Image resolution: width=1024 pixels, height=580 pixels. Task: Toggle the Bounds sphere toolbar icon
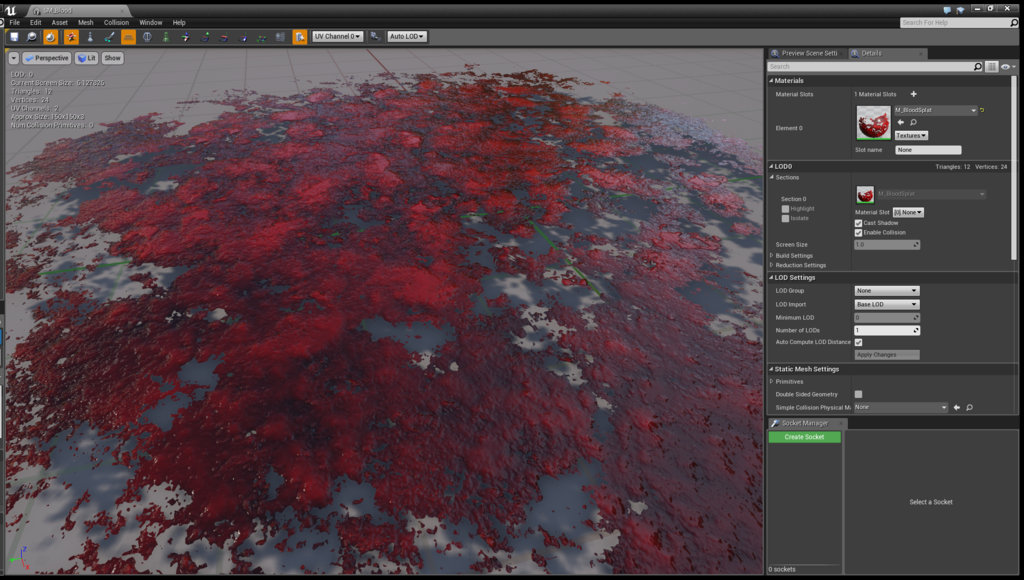click(148, 37)
